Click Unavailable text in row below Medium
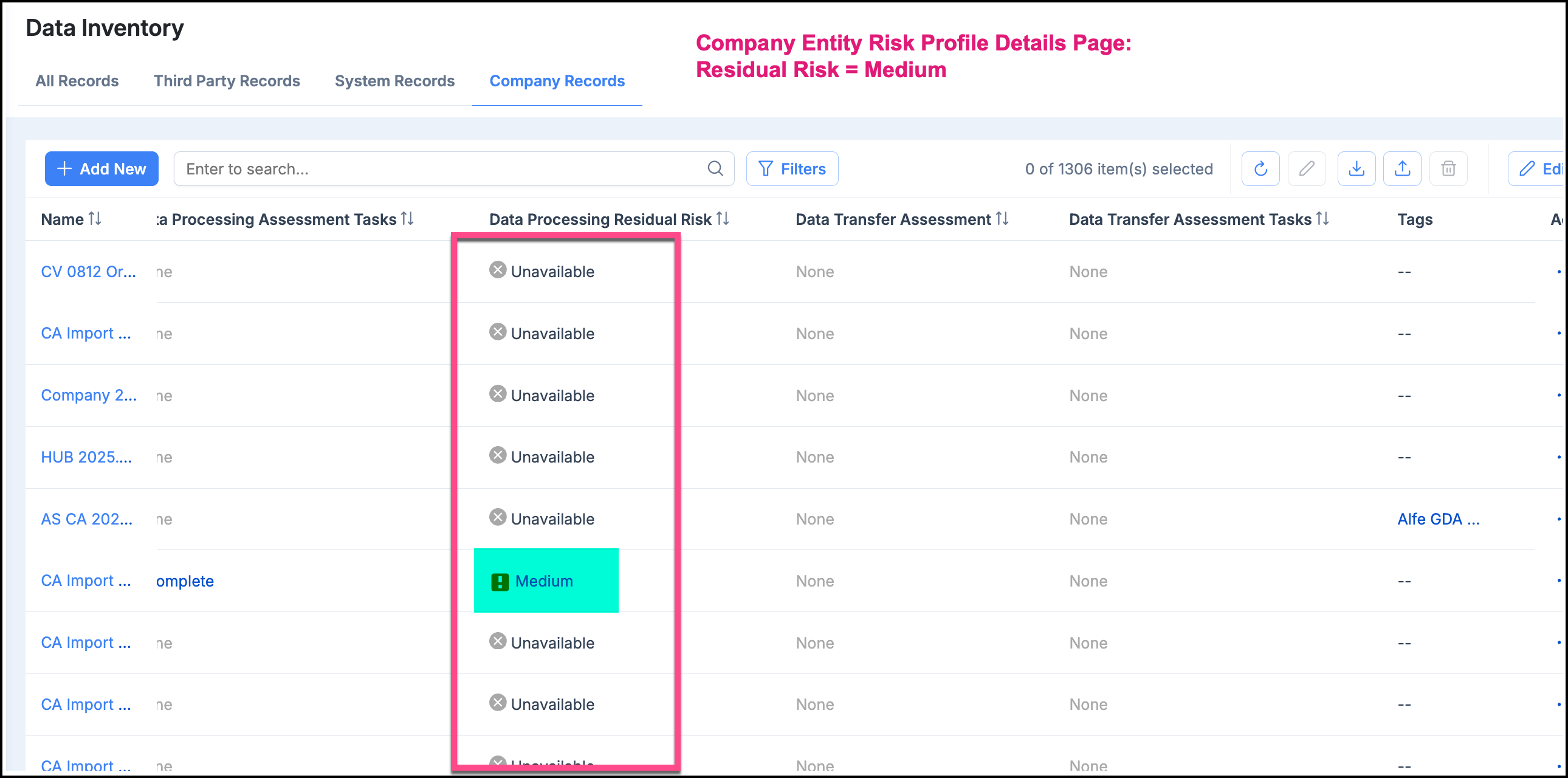The width and height of the screenshot is (1568, 778). (552, 643)
